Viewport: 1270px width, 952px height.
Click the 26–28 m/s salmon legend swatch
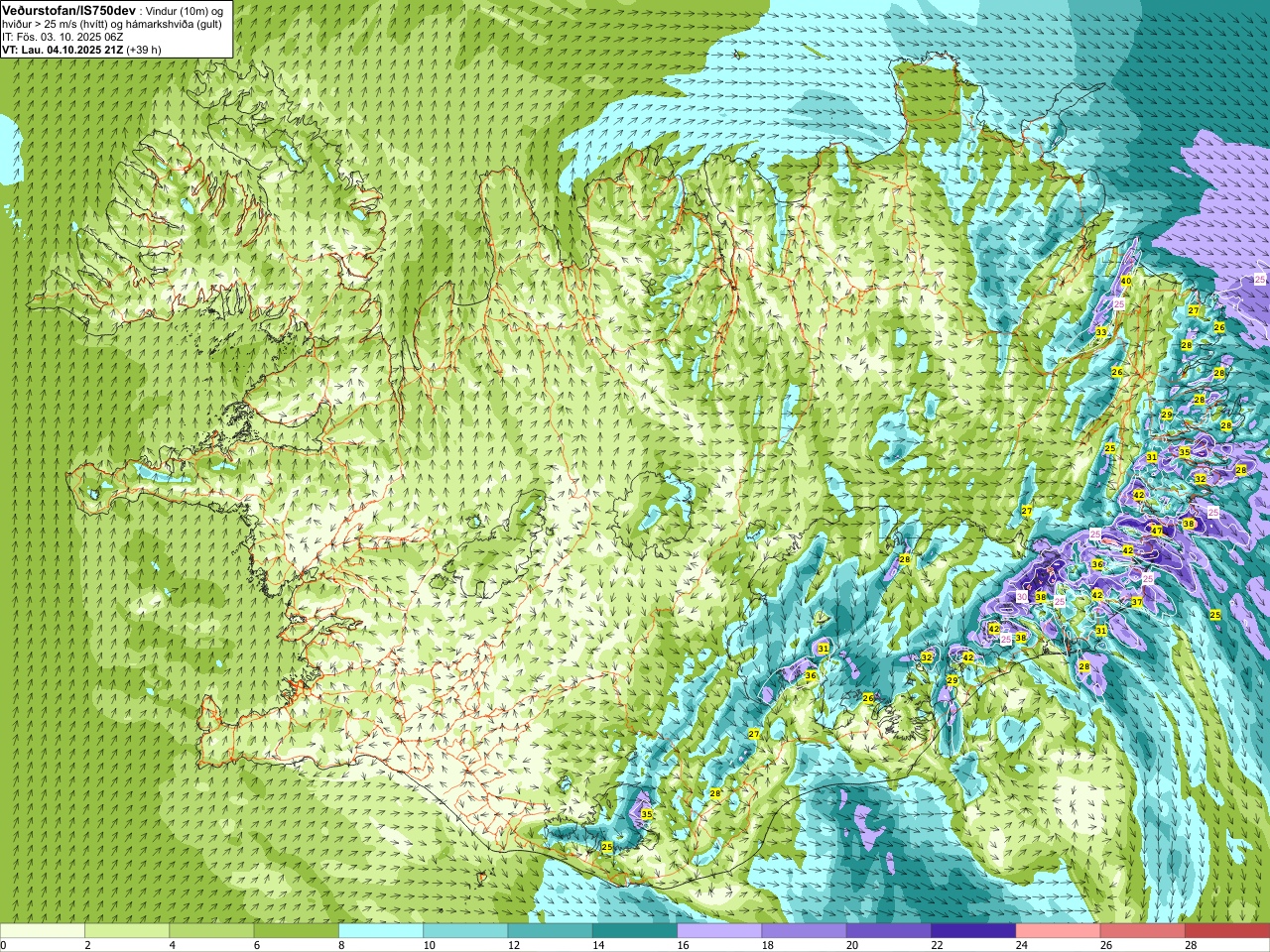[x=1143, y=931]
